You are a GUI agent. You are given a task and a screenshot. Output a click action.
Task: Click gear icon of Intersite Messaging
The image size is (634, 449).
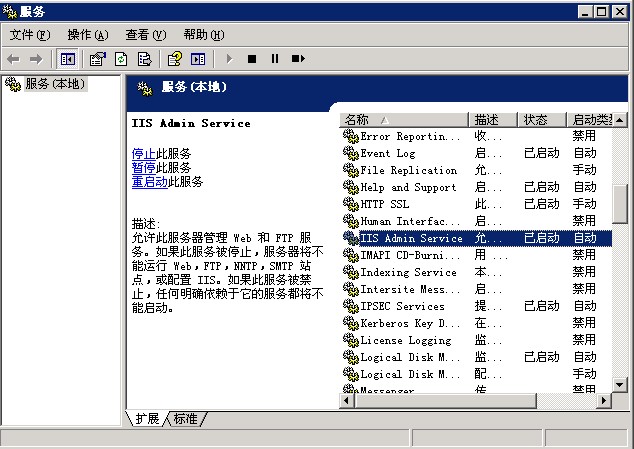(351, 289)
